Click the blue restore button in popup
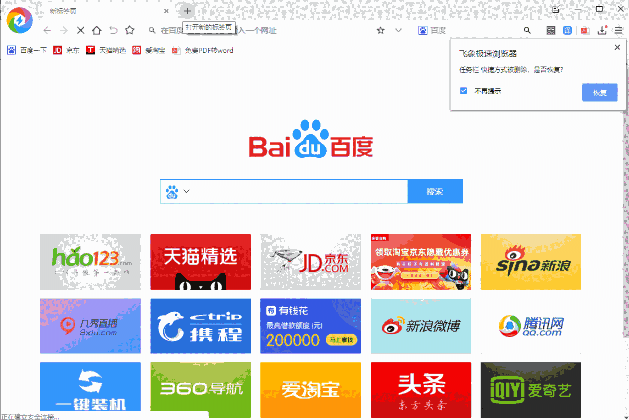 (599, 93)
